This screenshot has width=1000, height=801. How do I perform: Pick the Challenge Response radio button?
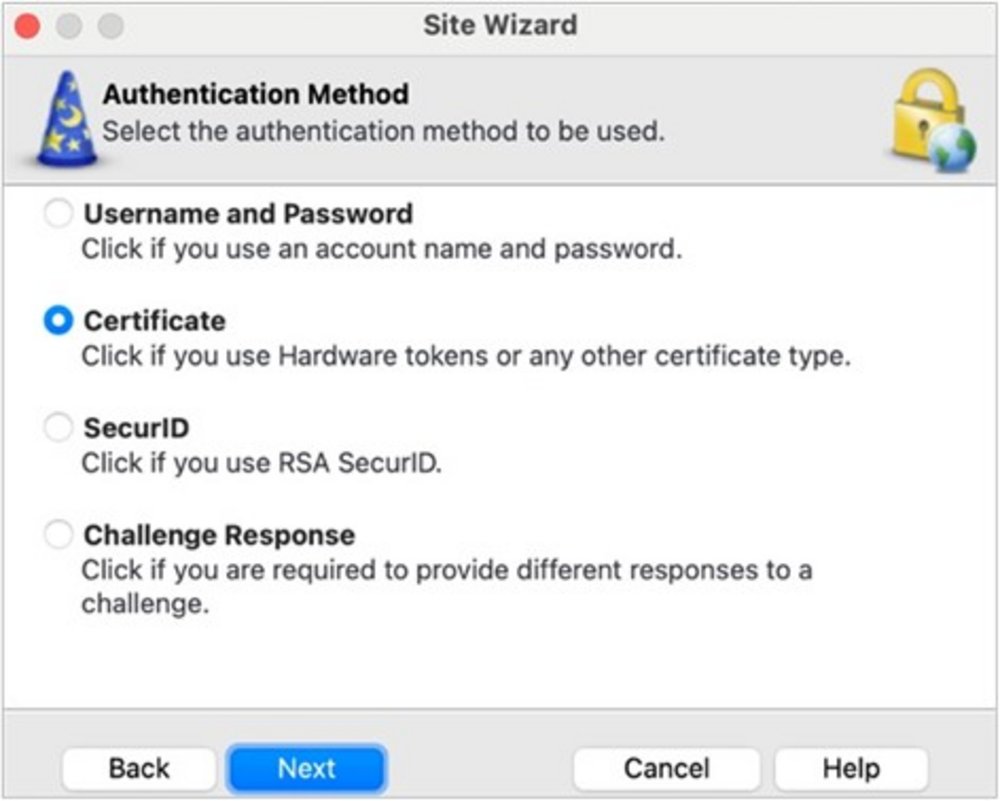click(x=59, y=535)
